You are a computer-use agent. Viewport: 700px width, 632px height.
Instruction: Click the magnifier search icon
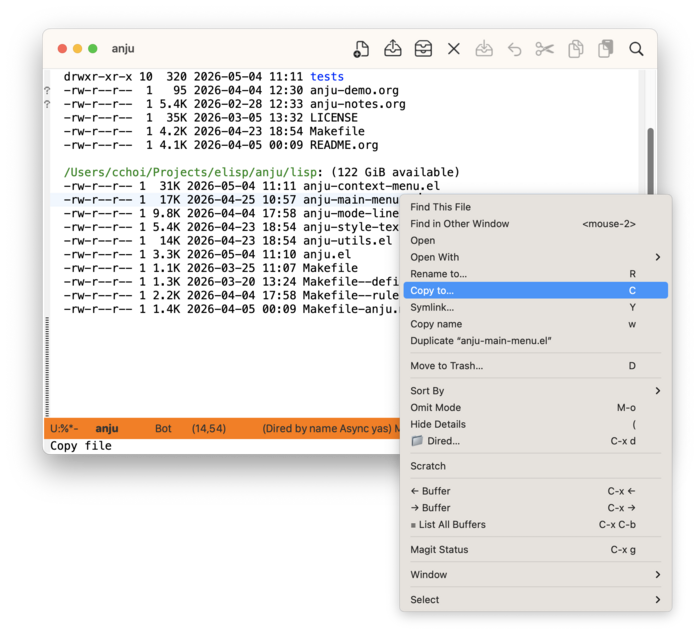coord(636,49)
